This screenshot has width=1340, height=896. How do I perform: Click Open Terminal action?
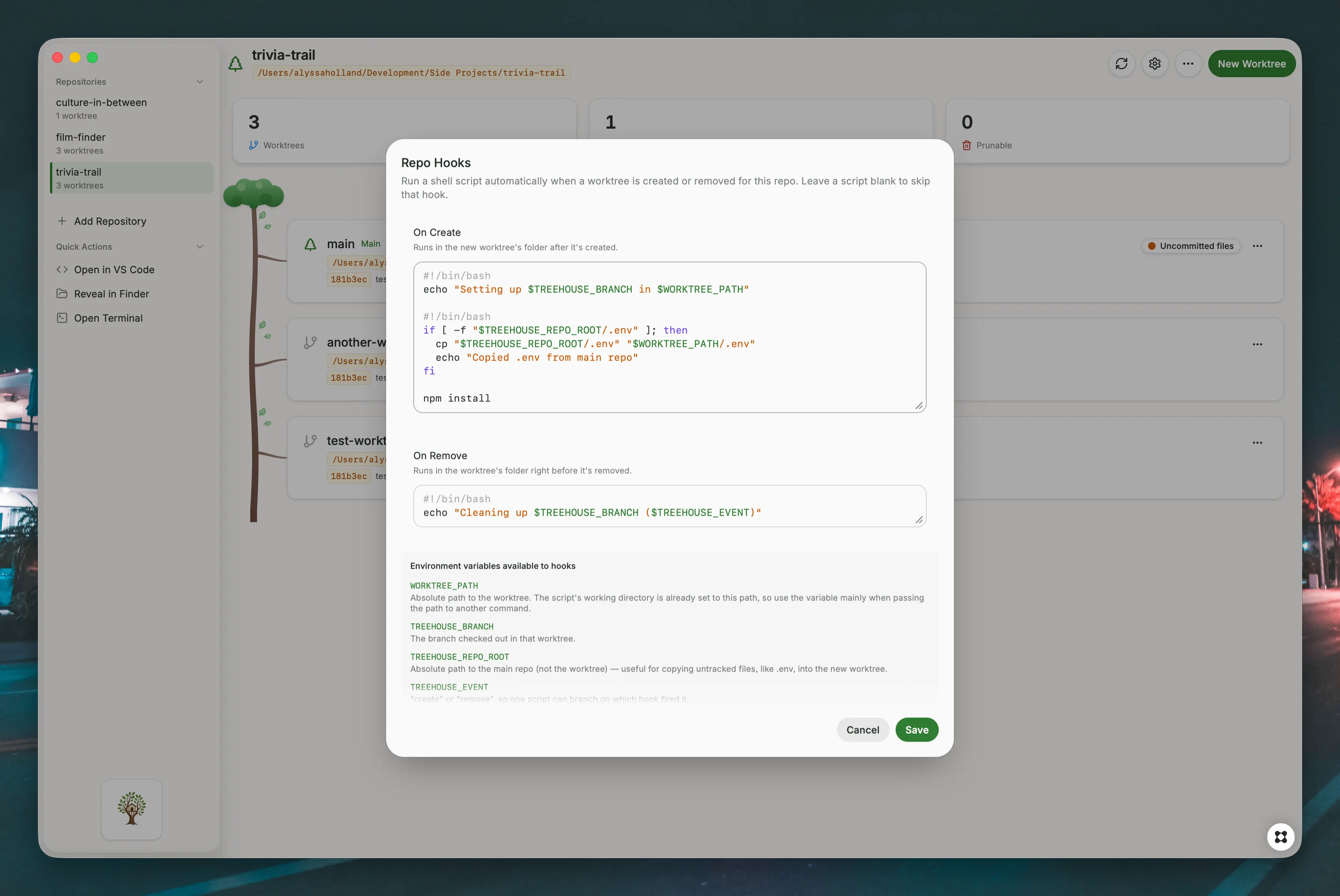click(x=108, y=318)
